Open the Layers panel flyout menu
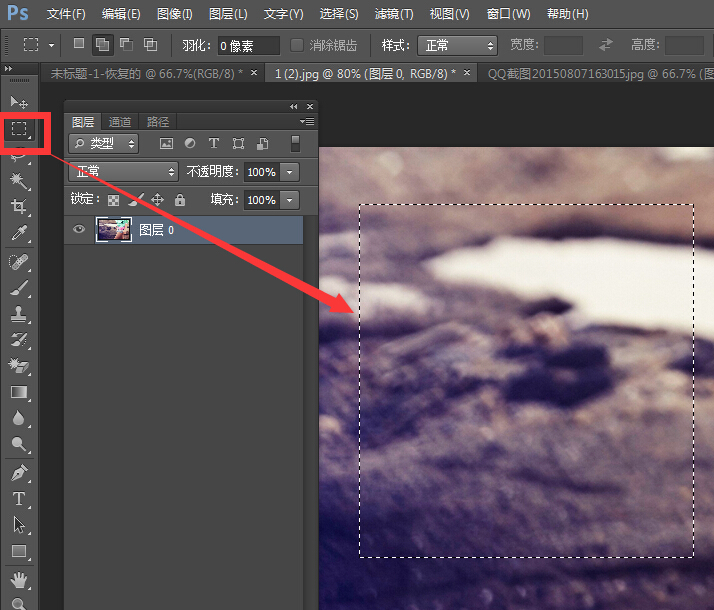 click(x=307, y=122)
